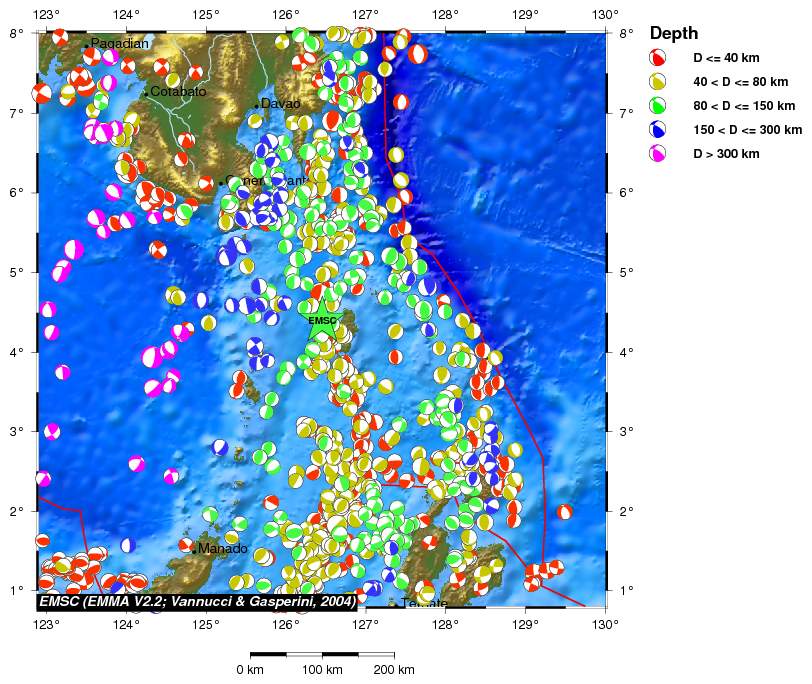Click the 'Depth' legend title
Viewport: 812px width, 684px height.
674,33
